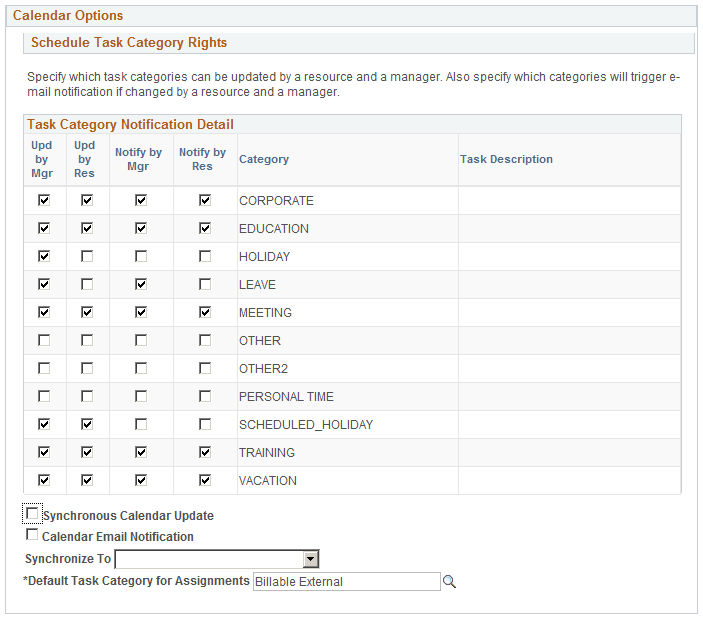703x619 pixels.
Task: Uncheck Notify by Res for EDUCATION
Action: [x=205, y=228]
